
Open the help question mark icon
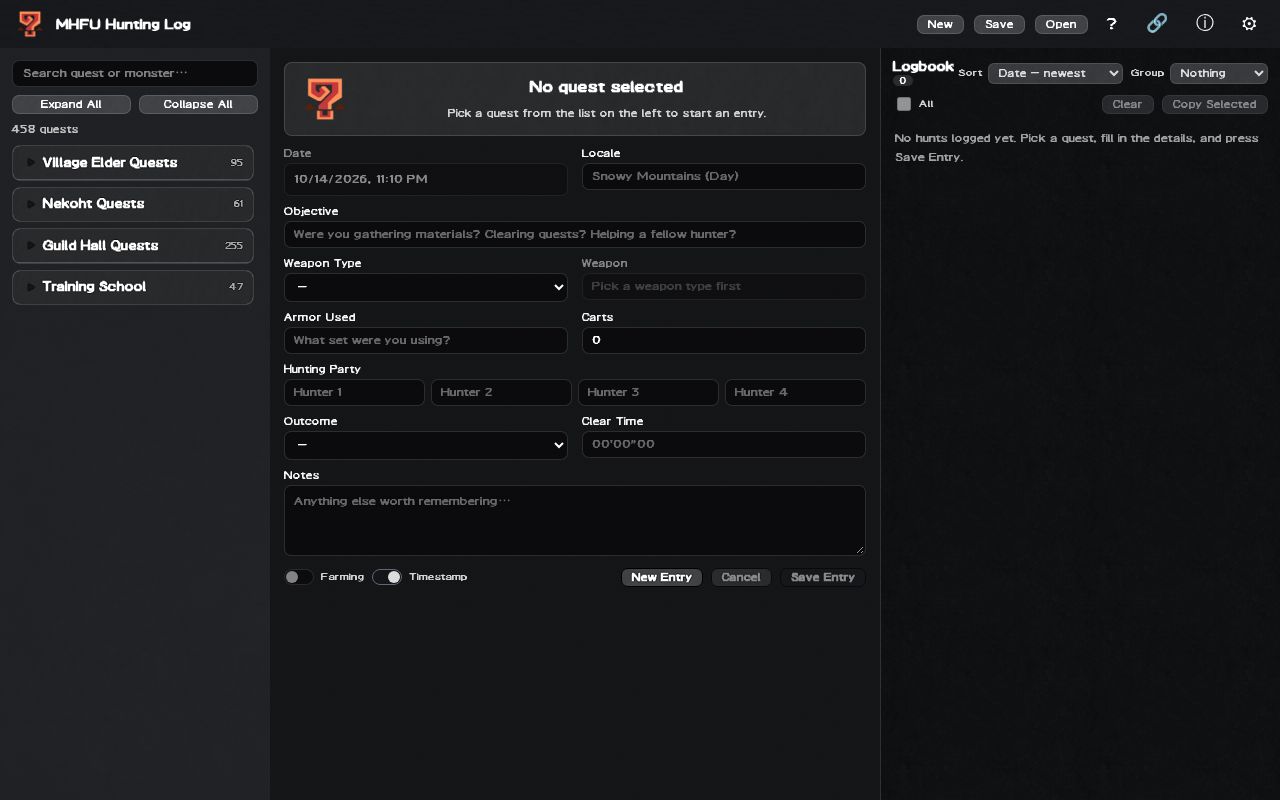click(x=1111, y=24)
